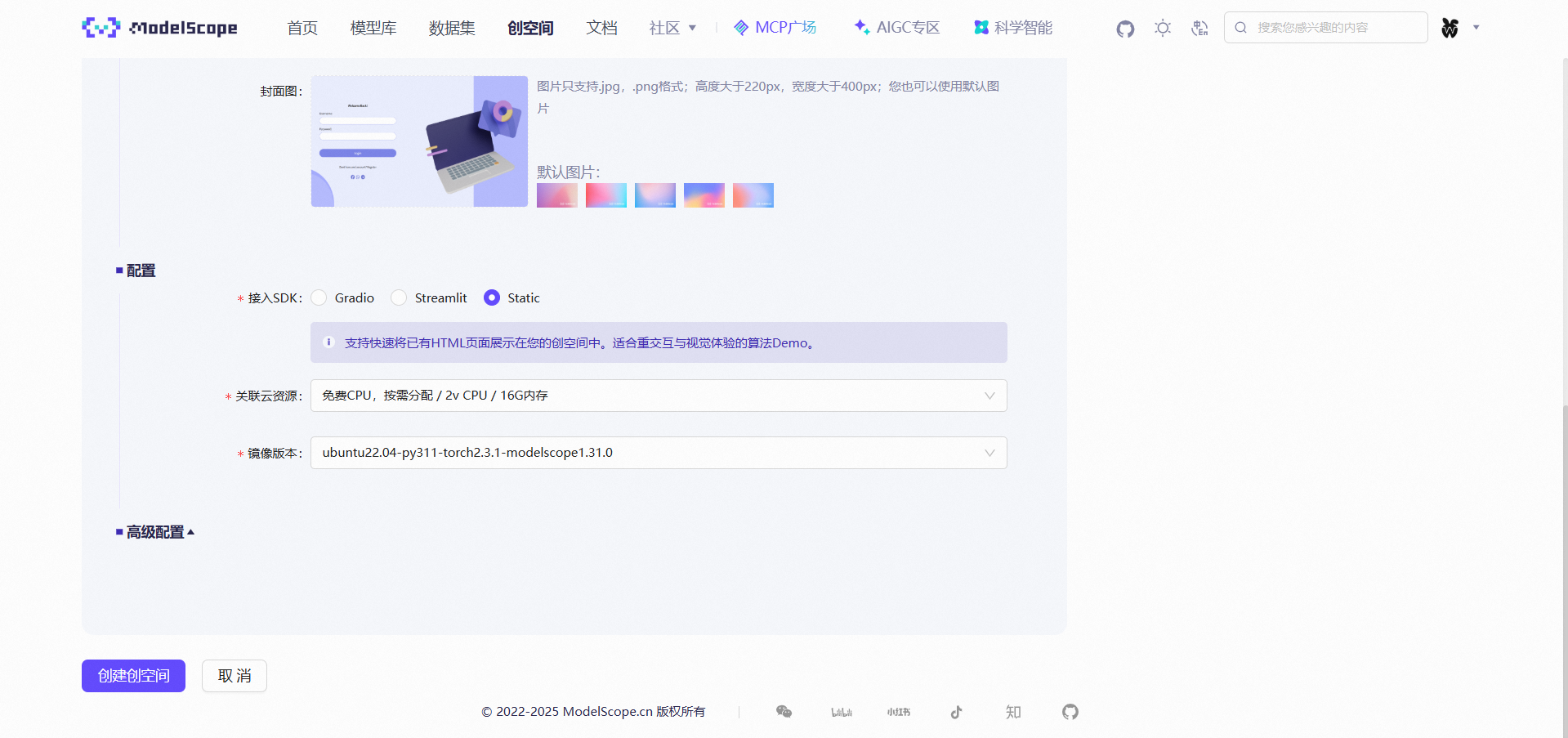Collapse the 高级配置 section
1568x738 pixels.
tap(155, 531)
